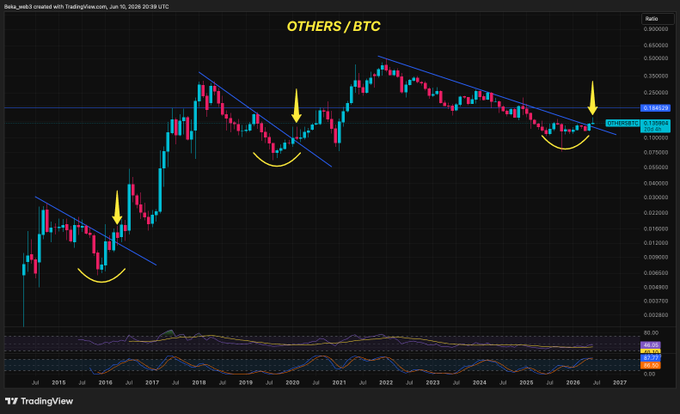Click the 2020 time axis label
680x414 pixels.
click(x=293, y=382)
